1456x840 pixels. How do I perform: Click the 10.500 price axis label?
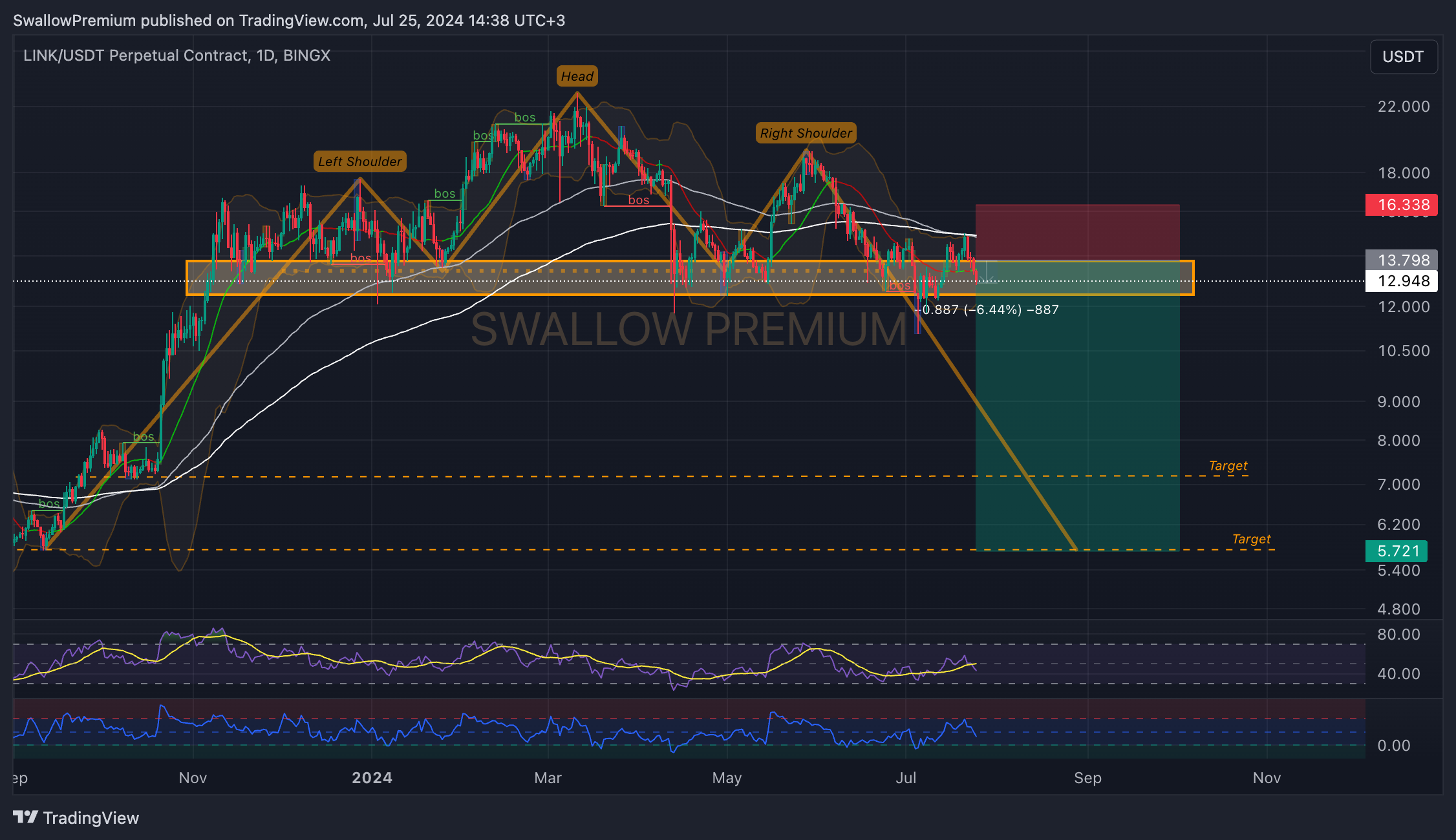coord(1404,351)
